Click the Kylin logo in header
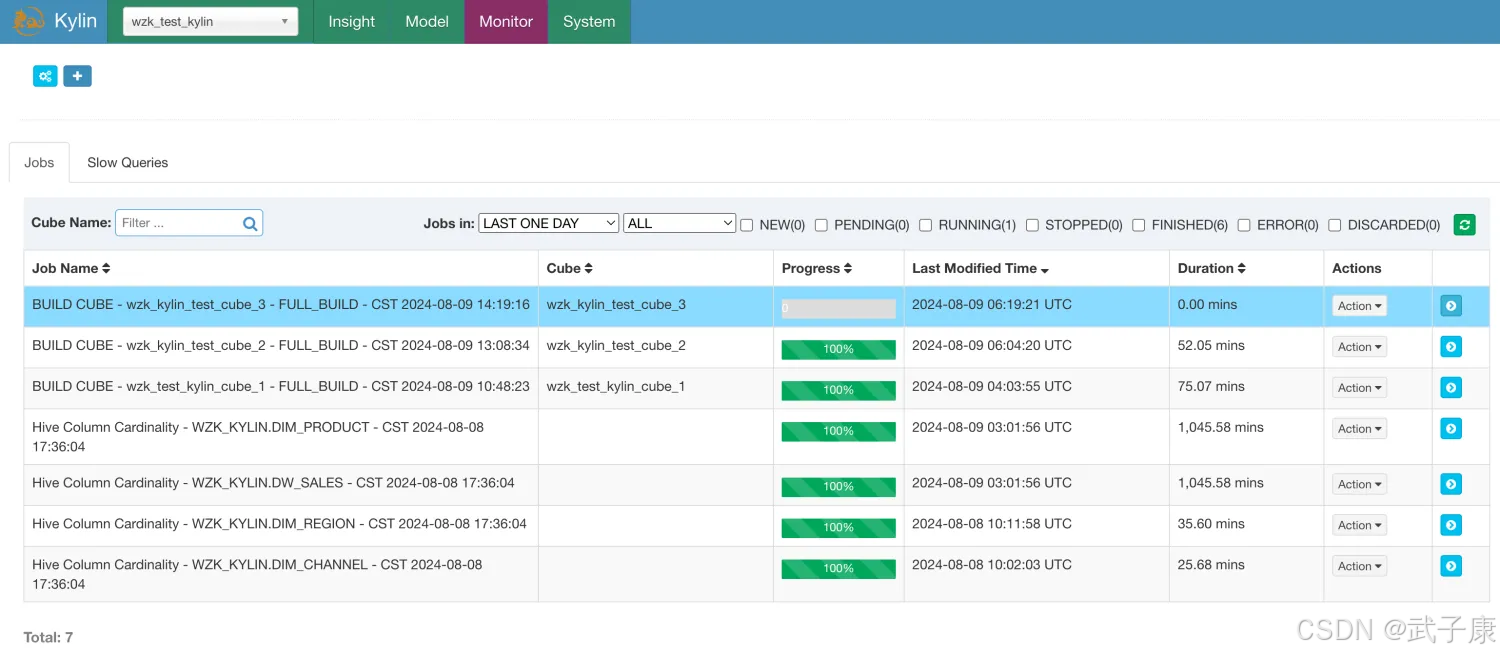1500x656 pixels. 55,21
